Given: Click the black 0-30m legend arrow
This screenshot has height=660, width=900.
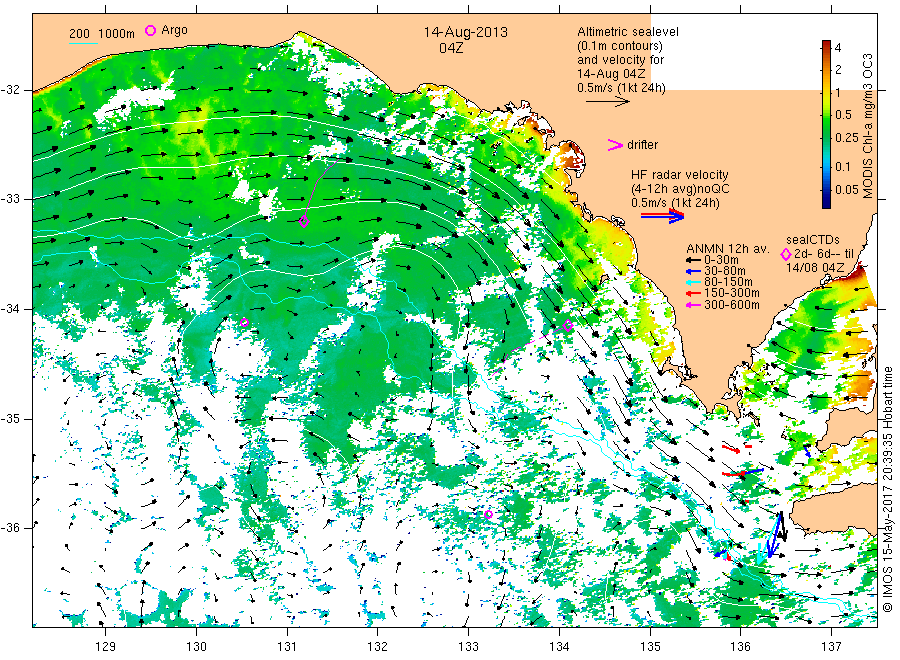Looking at the screenshot, I should coord(693,261).
